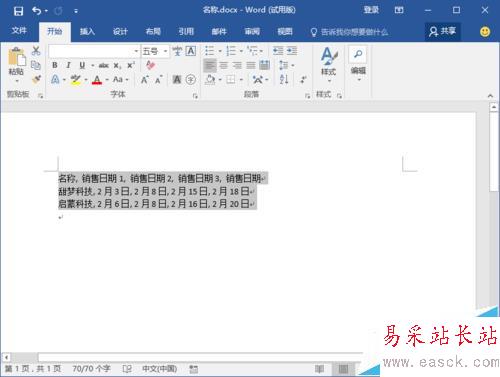Switch to the 视图 tab
This screenshot has width=500, height=377.
click(x=285, y=32)
